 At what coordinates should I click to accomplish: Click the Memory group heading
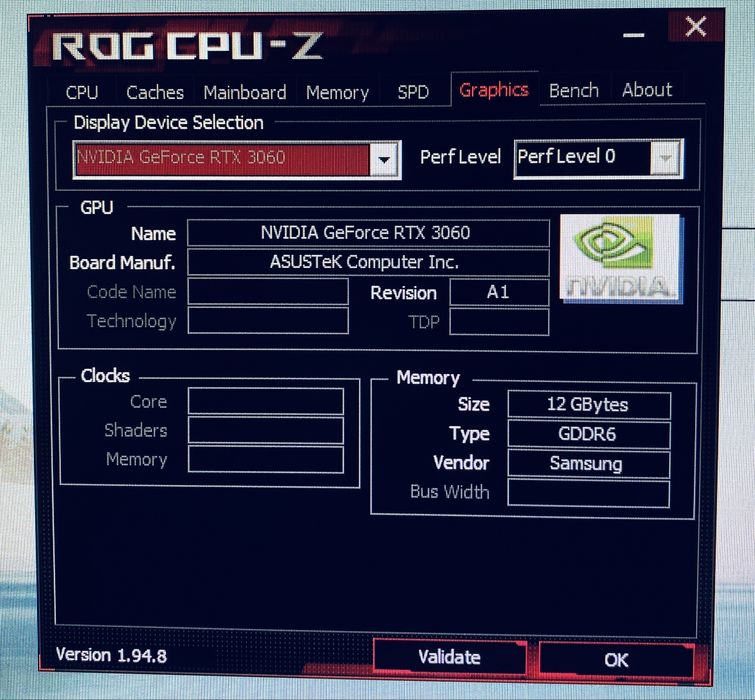coord(428,378)
